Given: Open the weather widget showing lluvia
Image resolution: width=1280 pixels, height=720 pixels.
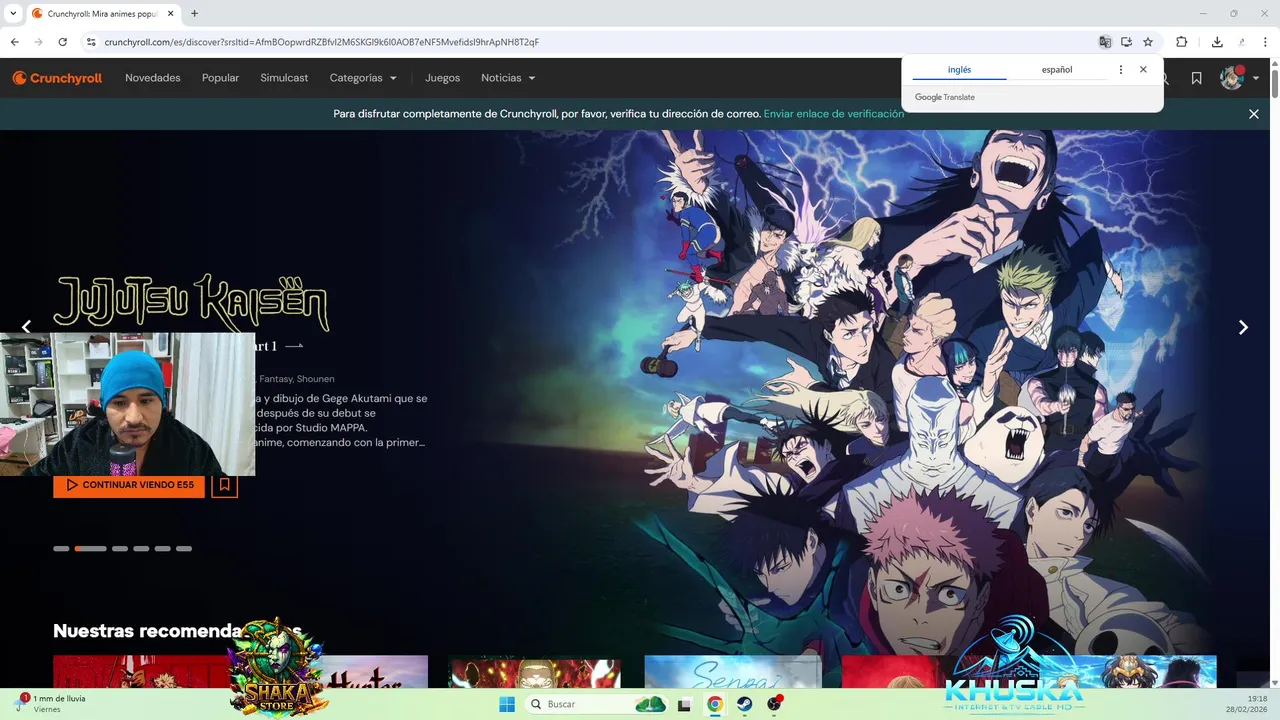Looking at the screenshot, I should pyautogui.click(x=50, y=703).
